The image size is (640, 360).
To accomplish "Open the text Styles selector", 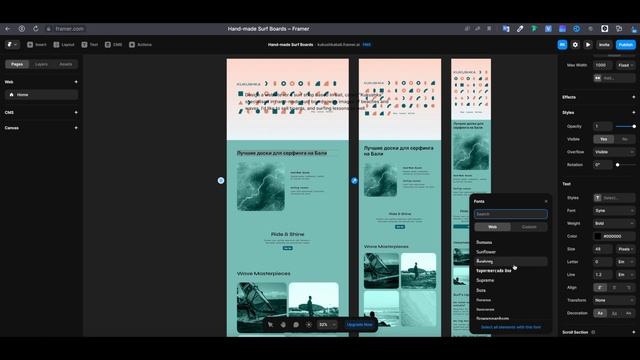I will pos(614,198).
